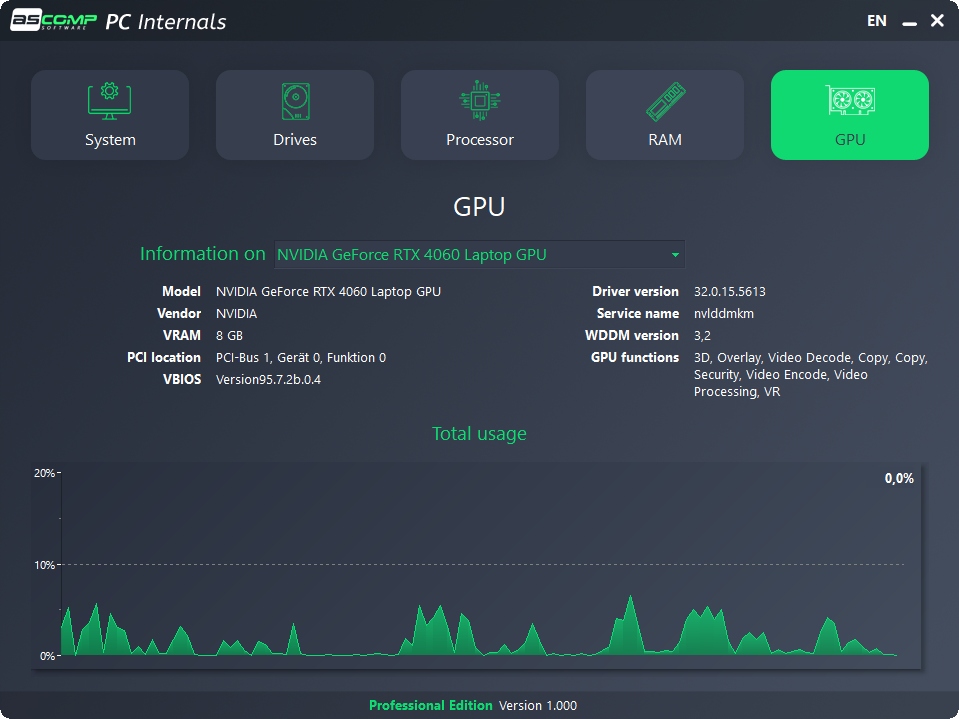Click the PC Internals title text
Image resolution: width=959 pixels, height=719 pixels.
point(166,21)
